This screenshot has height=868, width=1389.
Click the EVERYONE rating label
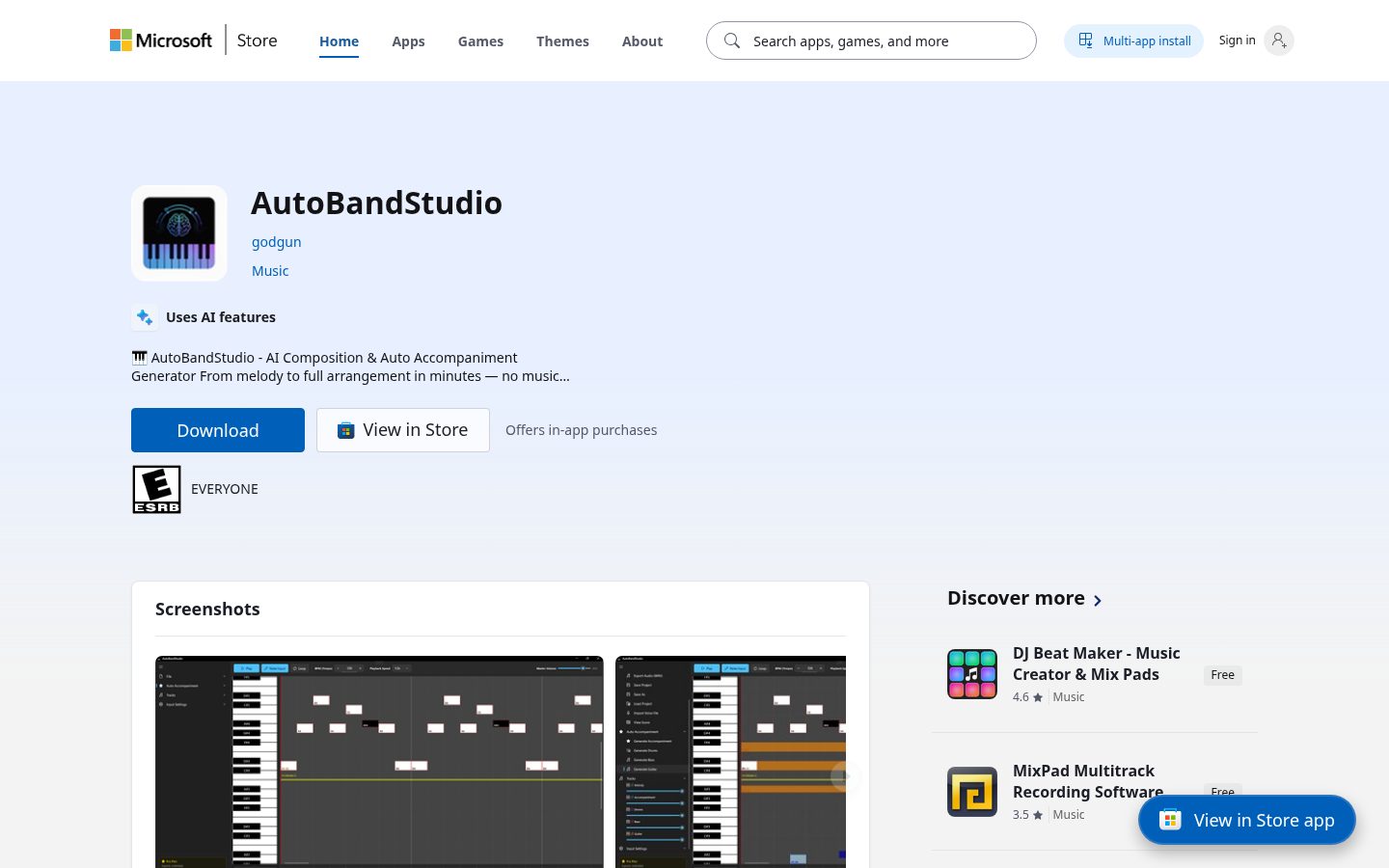coord(225,489)
